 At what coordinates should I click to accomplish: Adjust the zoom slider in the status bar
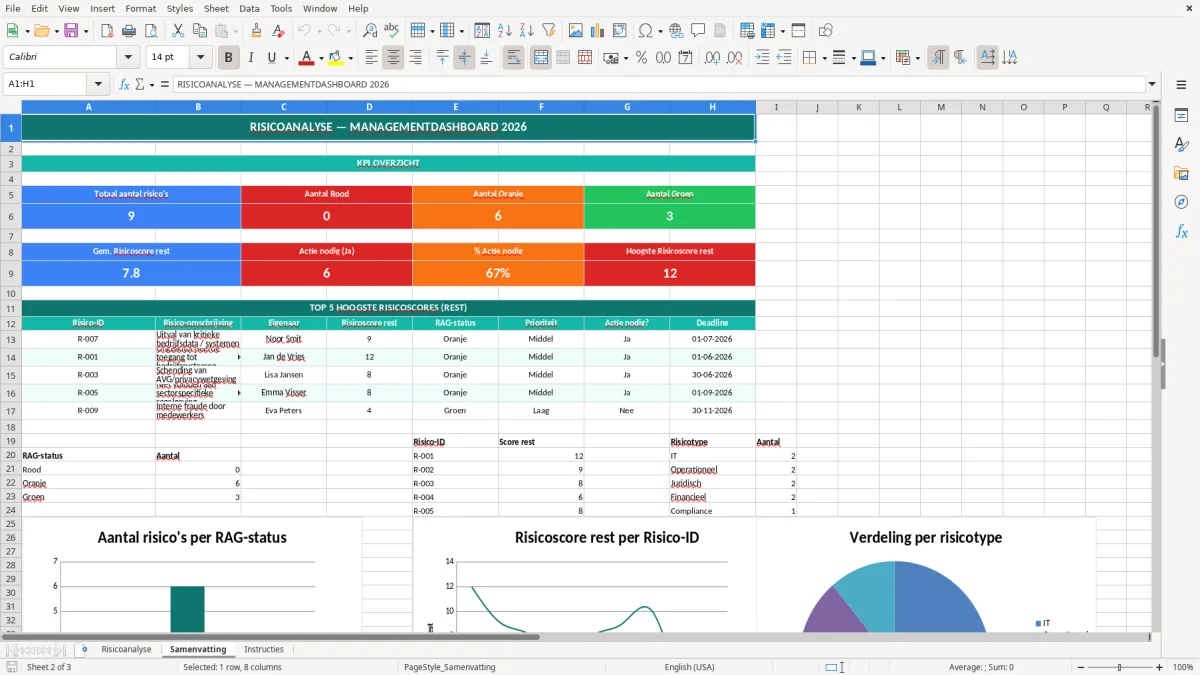pos(1119,667)
